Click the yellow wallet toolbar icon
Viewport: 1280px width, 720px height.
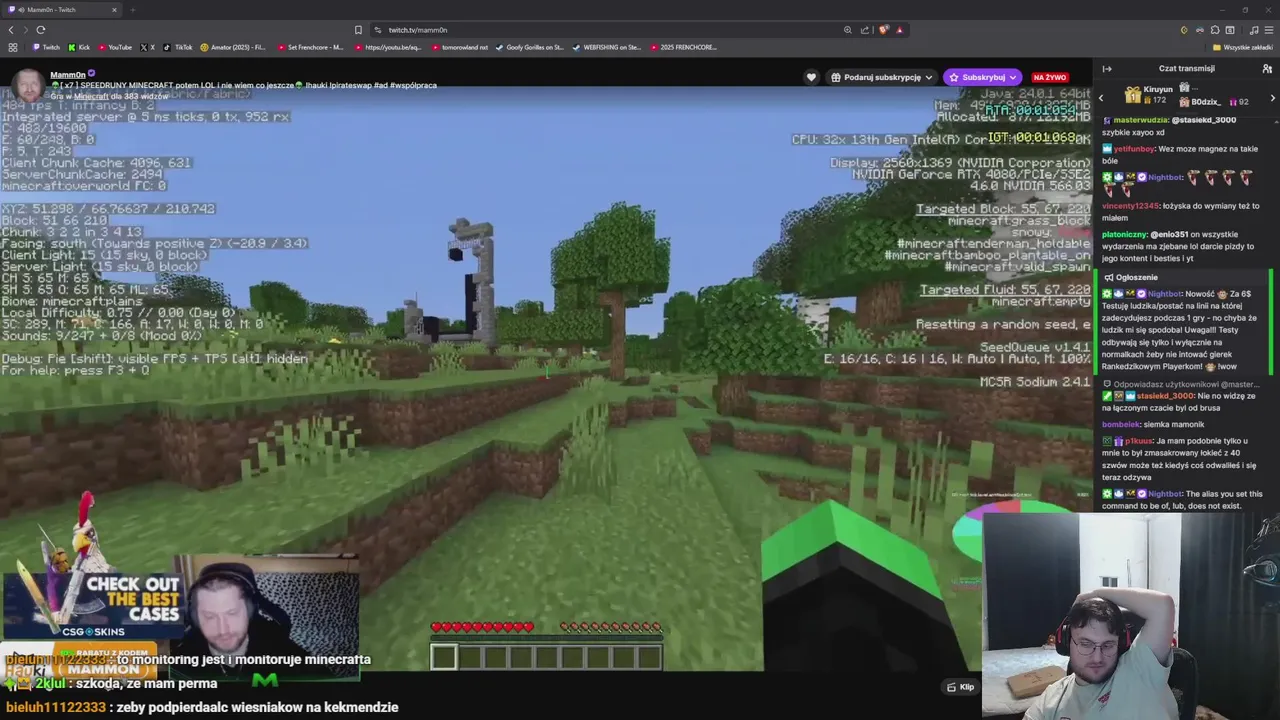[1184, 30]
